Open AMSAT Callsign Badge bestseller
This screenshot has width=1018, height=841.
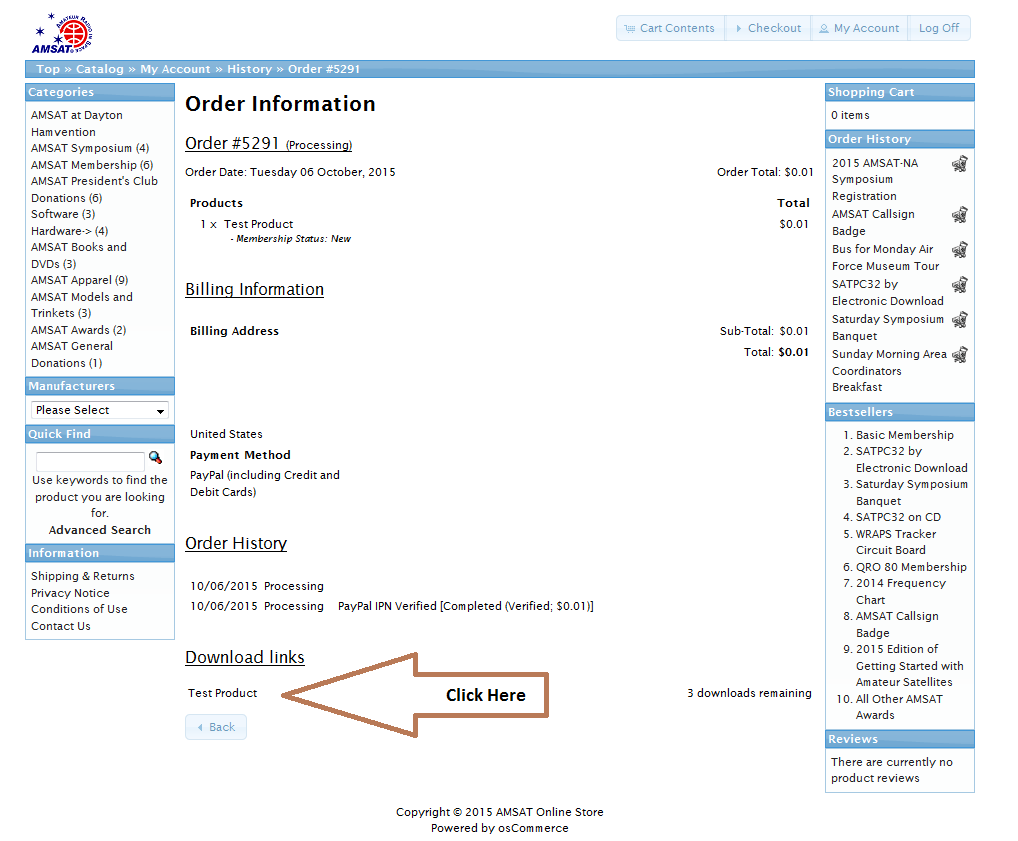pos(897,624)
